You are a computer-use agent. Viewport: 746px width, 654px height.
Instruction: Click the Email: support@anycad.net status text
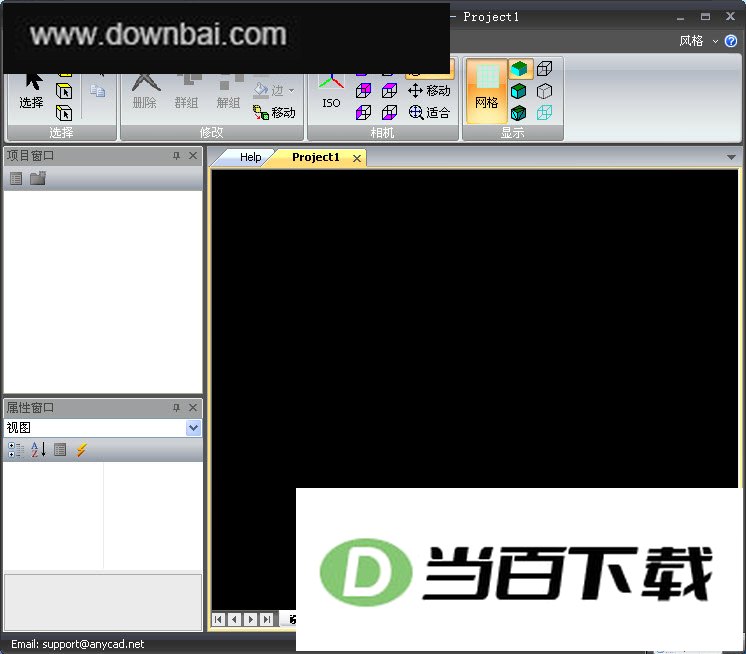(78, 644)
